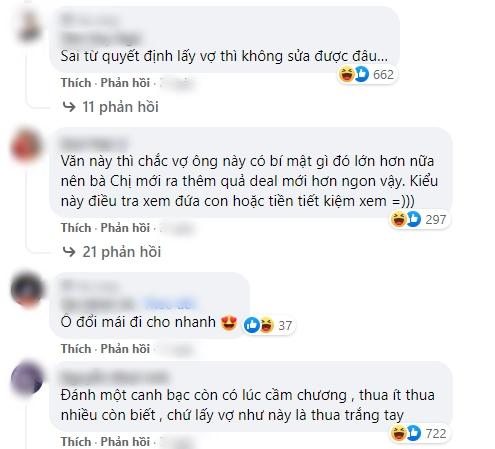The width and height of the screenshot is (495, 449).
Task: Open reactions count 297 on second comment
Action: [x=419, y=219]
